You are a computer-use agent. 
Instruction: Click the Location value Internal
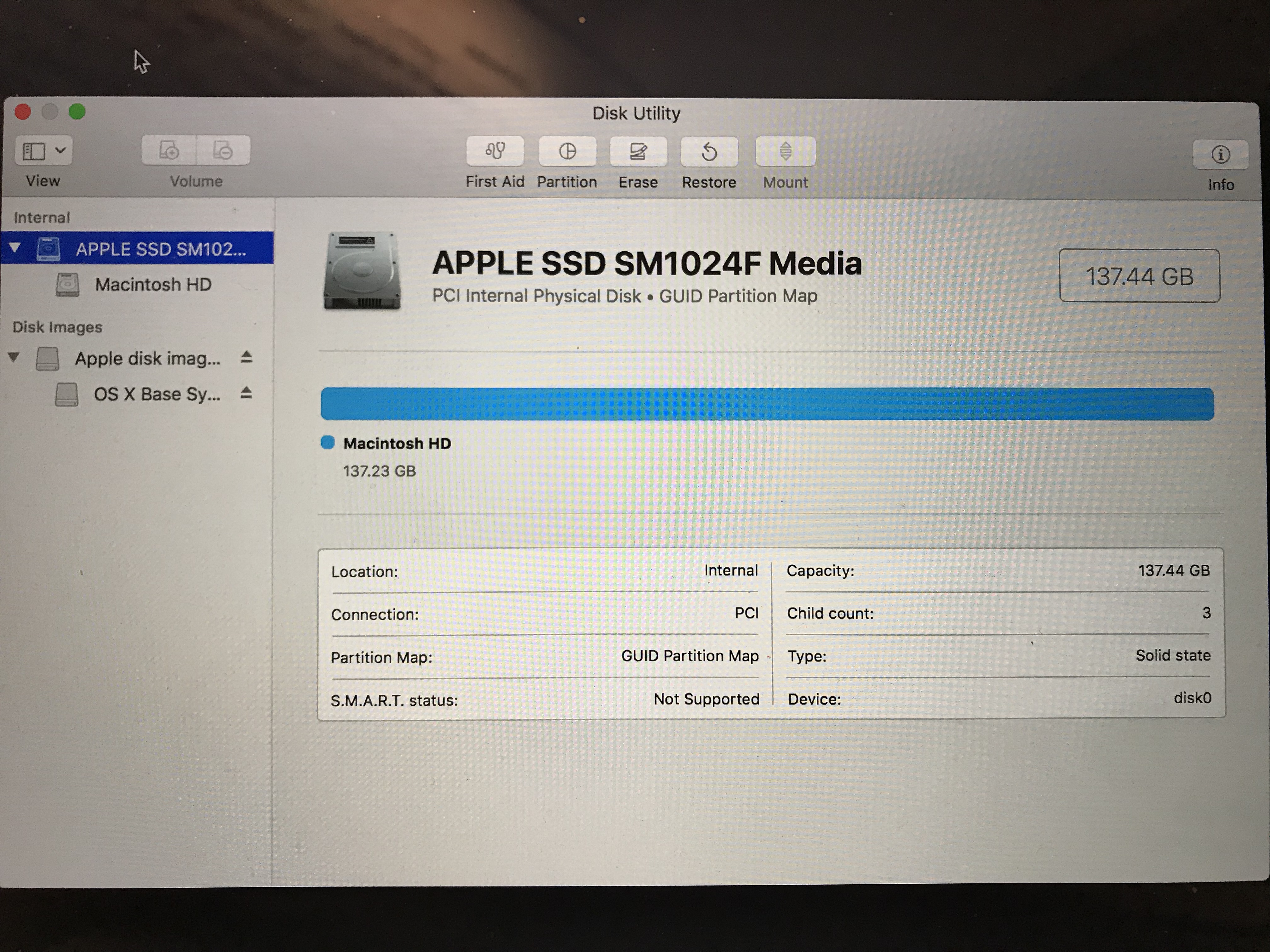pos(731,570)
